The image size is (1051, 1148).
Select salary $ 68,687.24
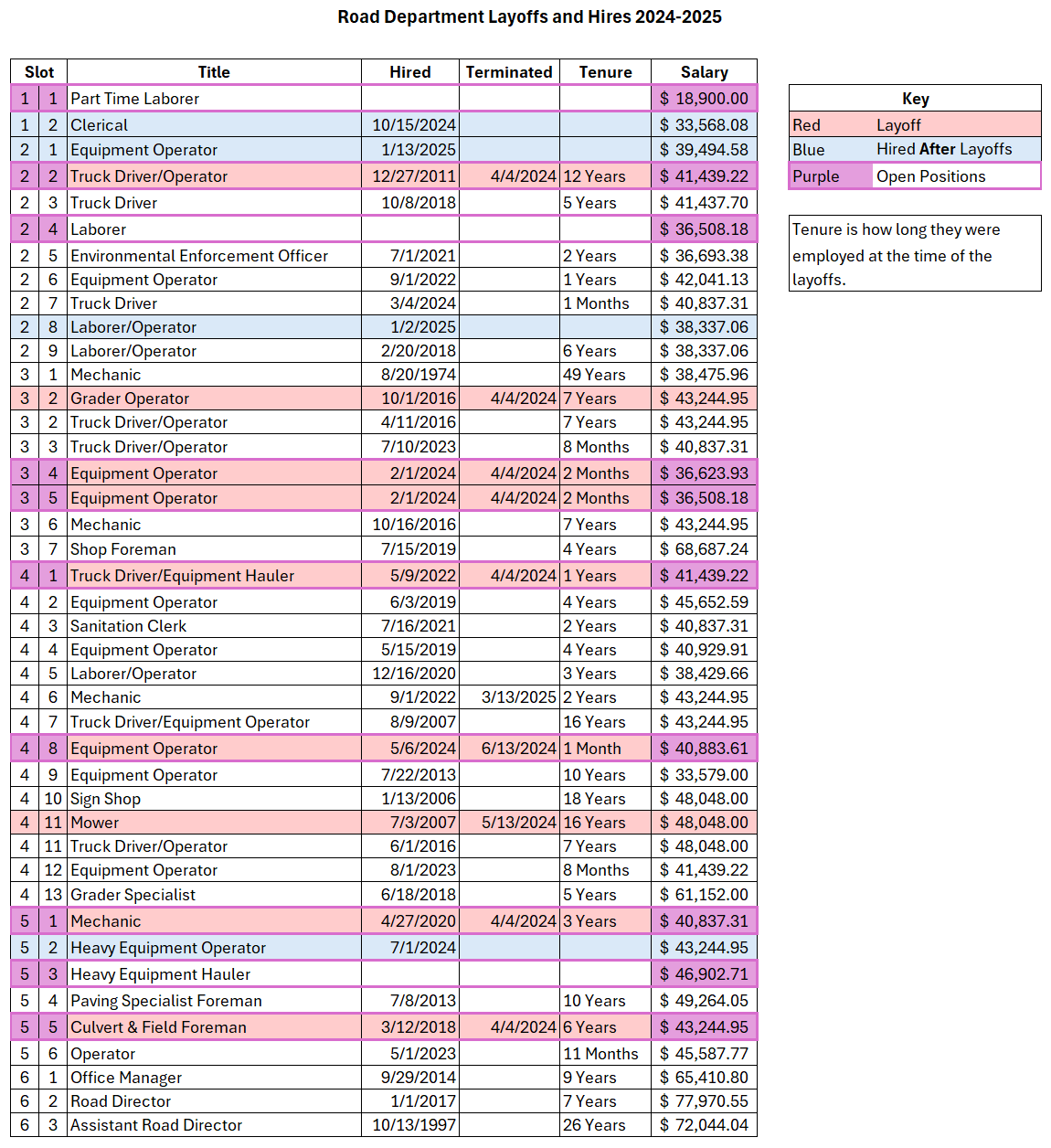[x=704, y=549]
